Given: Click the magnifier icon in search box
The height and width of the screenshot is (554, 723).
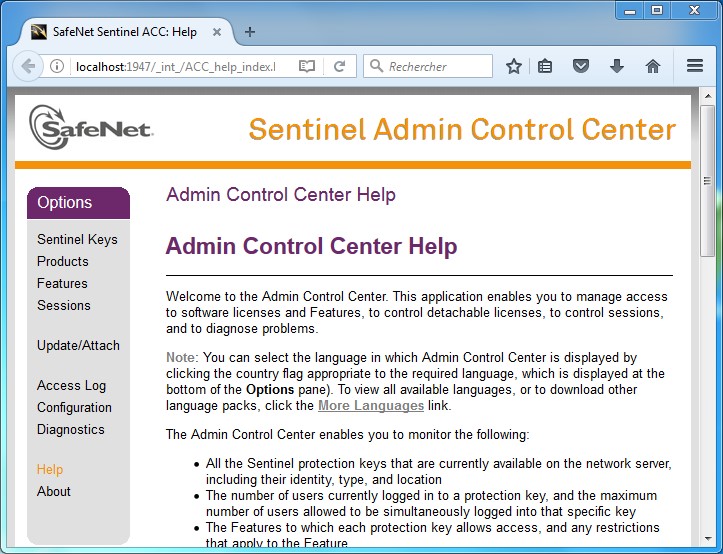Looking at the screenshot, I should pos(376,66).
